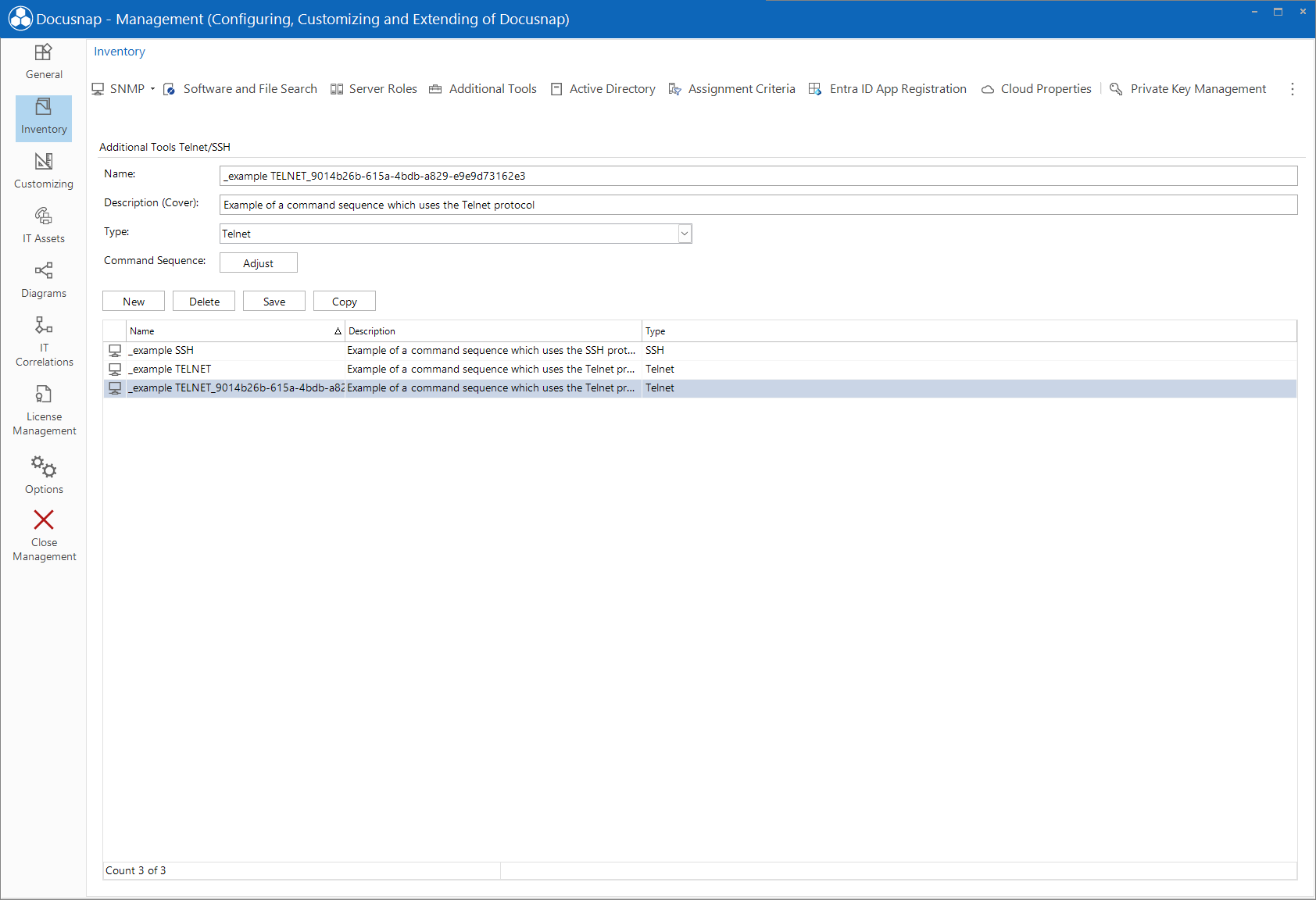This screenshot has height=900, width=1316.
Task: Open the IT Correlations sidebar icon
Action: (44, 324)
